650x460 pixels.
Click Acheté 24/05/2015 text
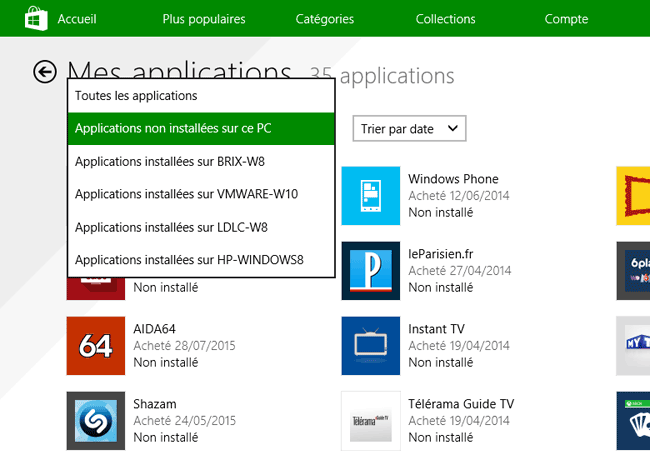click(184, 421)
